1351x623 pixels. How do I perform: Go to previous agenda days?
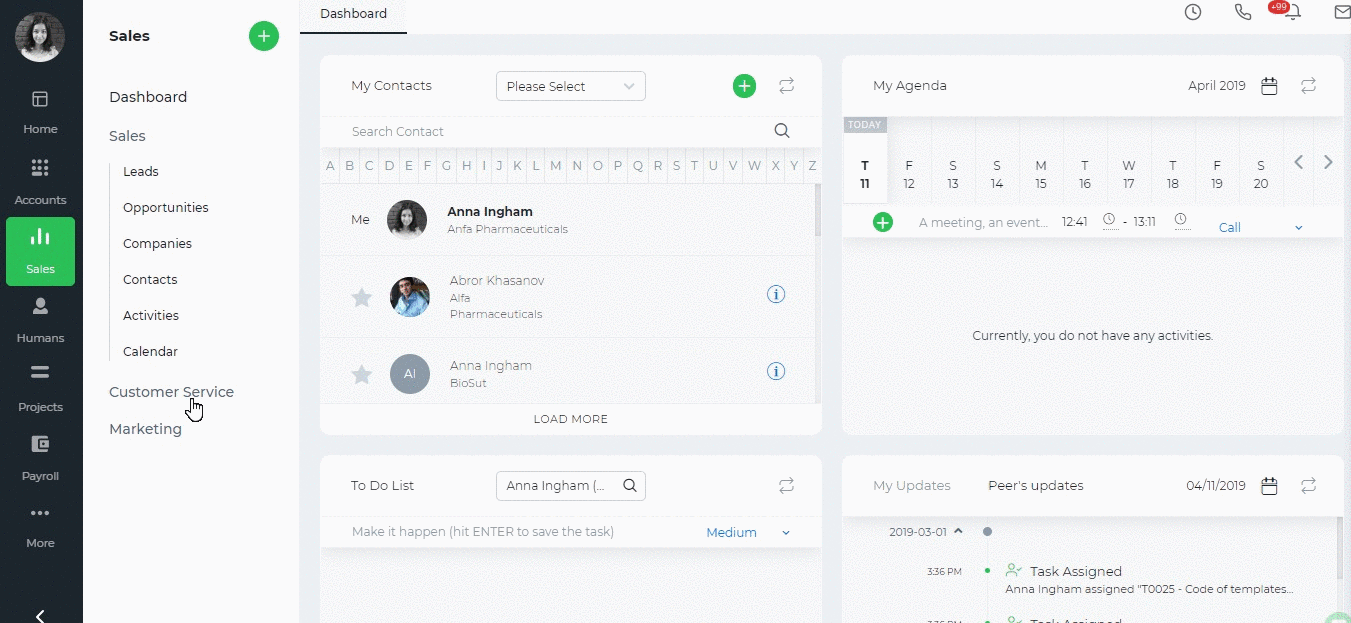(x=1298, y=162)
